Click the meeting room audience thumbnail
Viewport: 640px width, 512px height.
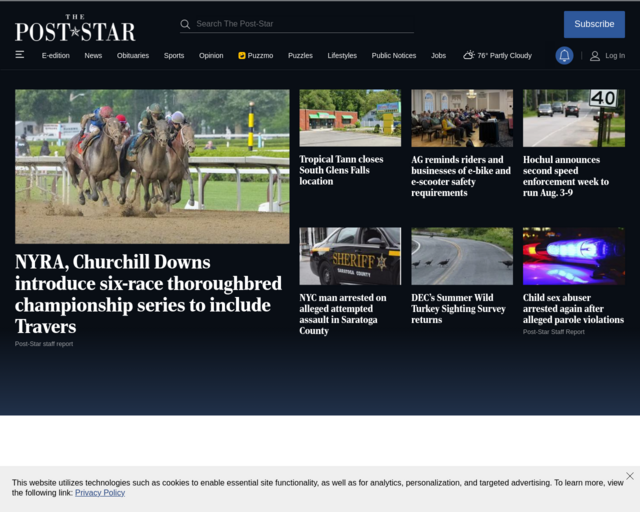[x=462, y=118]
